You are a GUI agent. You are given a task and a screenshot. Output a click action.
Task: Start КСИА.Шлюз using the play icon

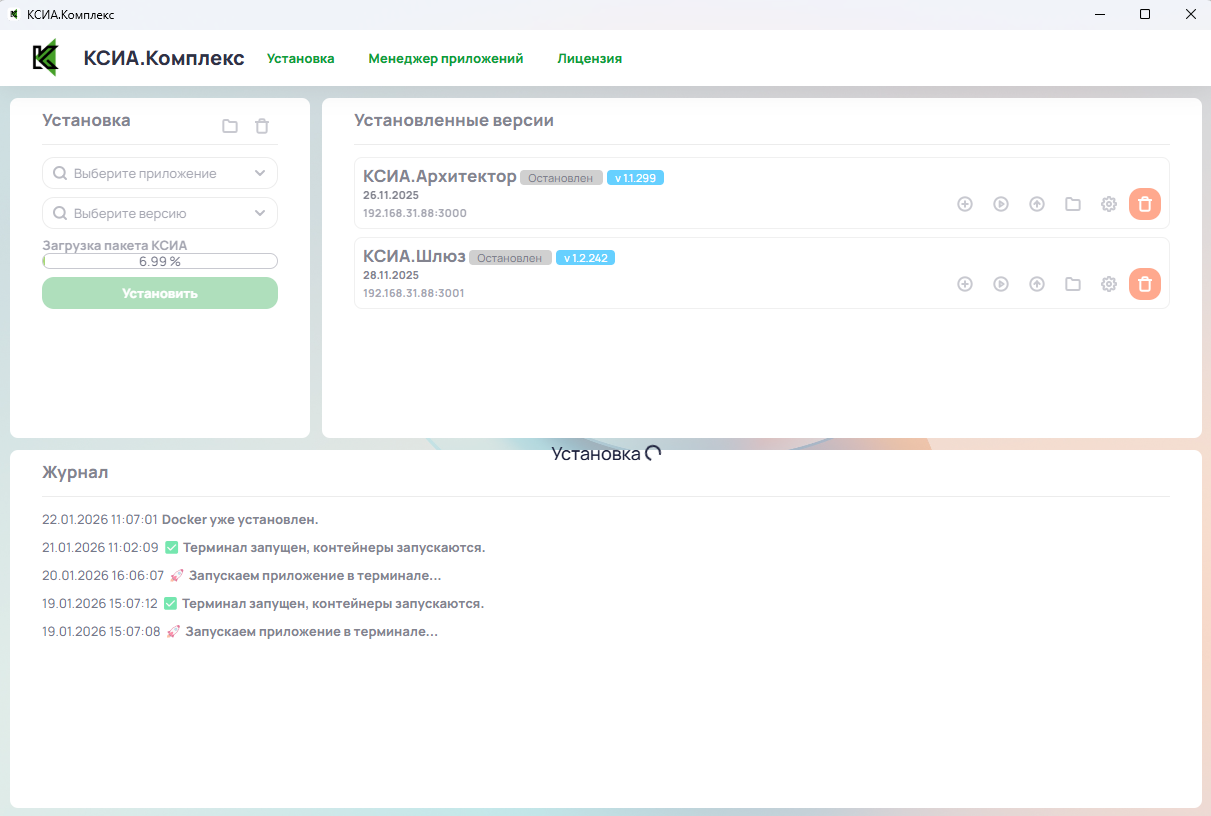point(1001,283)
